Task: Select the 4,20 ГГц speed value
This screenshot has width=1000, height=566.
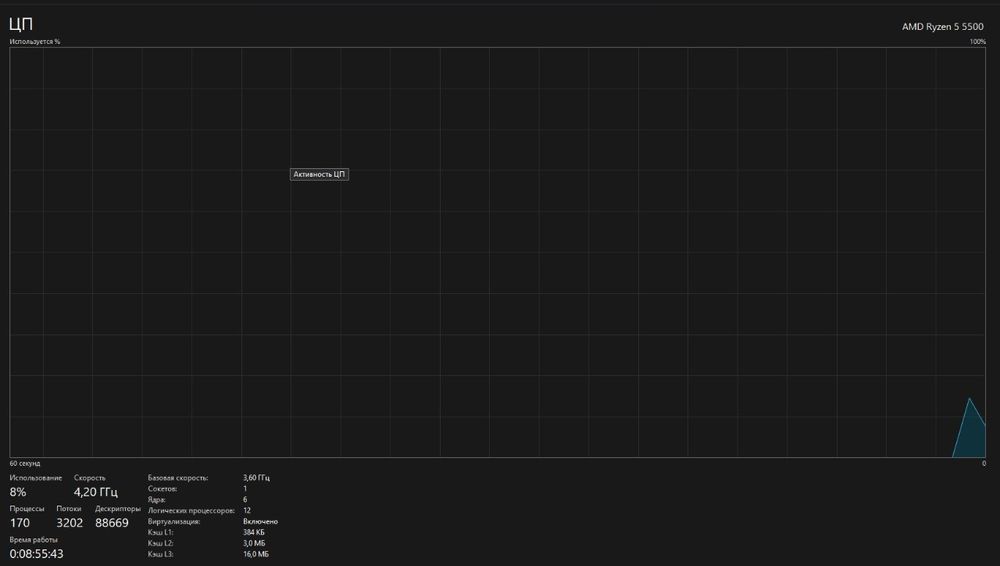Action: (x=96, y=492)
